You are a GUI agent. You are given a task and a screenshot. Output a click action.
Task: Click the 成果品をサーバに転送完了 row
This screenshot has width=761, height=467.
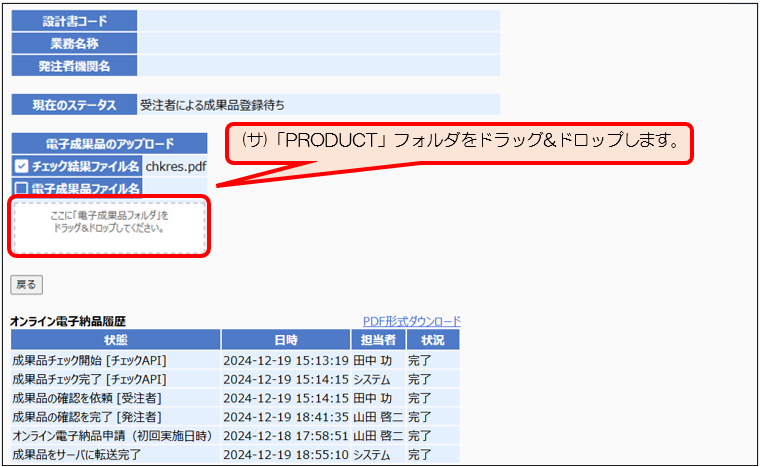[76, 455]
